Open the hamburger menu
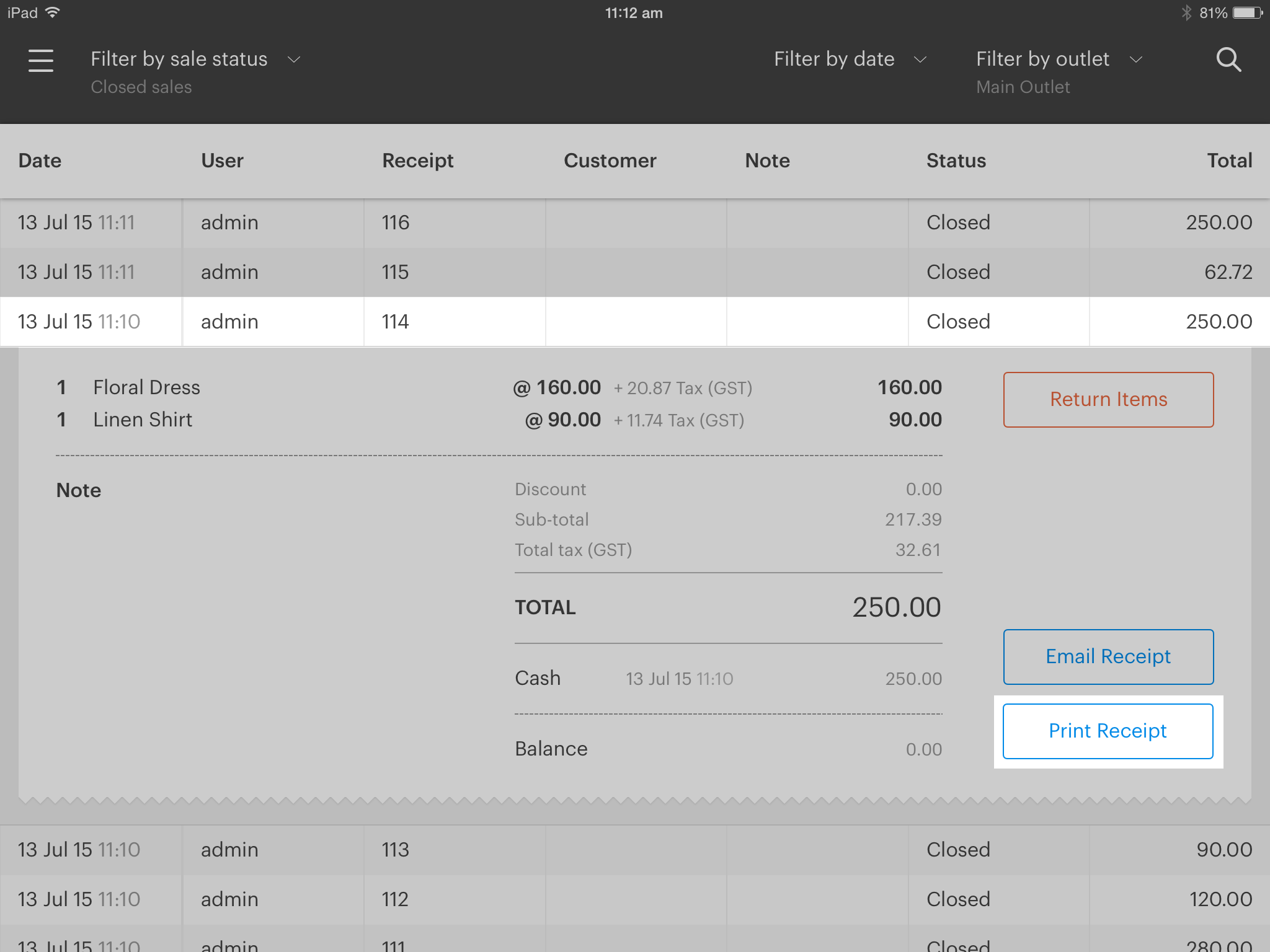This screenshot has height=952, width=1270. point(41,60)
